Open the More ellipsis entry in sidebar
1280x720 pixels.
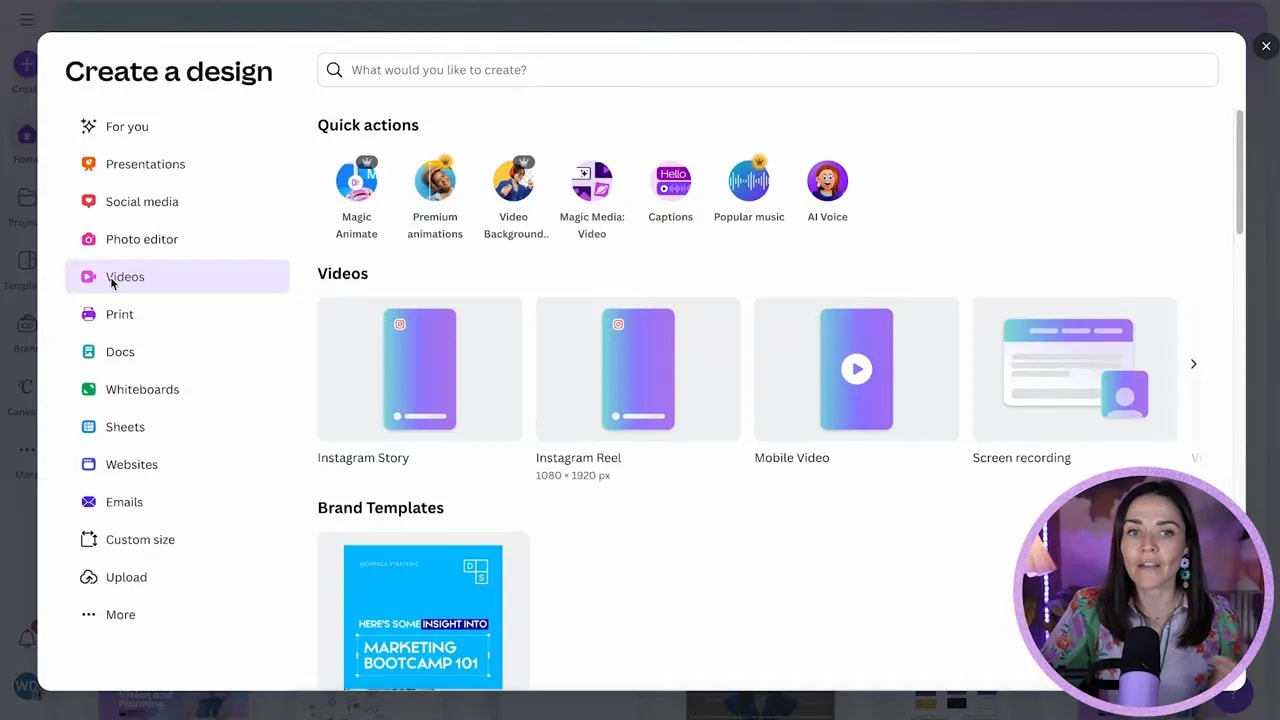point(120,614)
